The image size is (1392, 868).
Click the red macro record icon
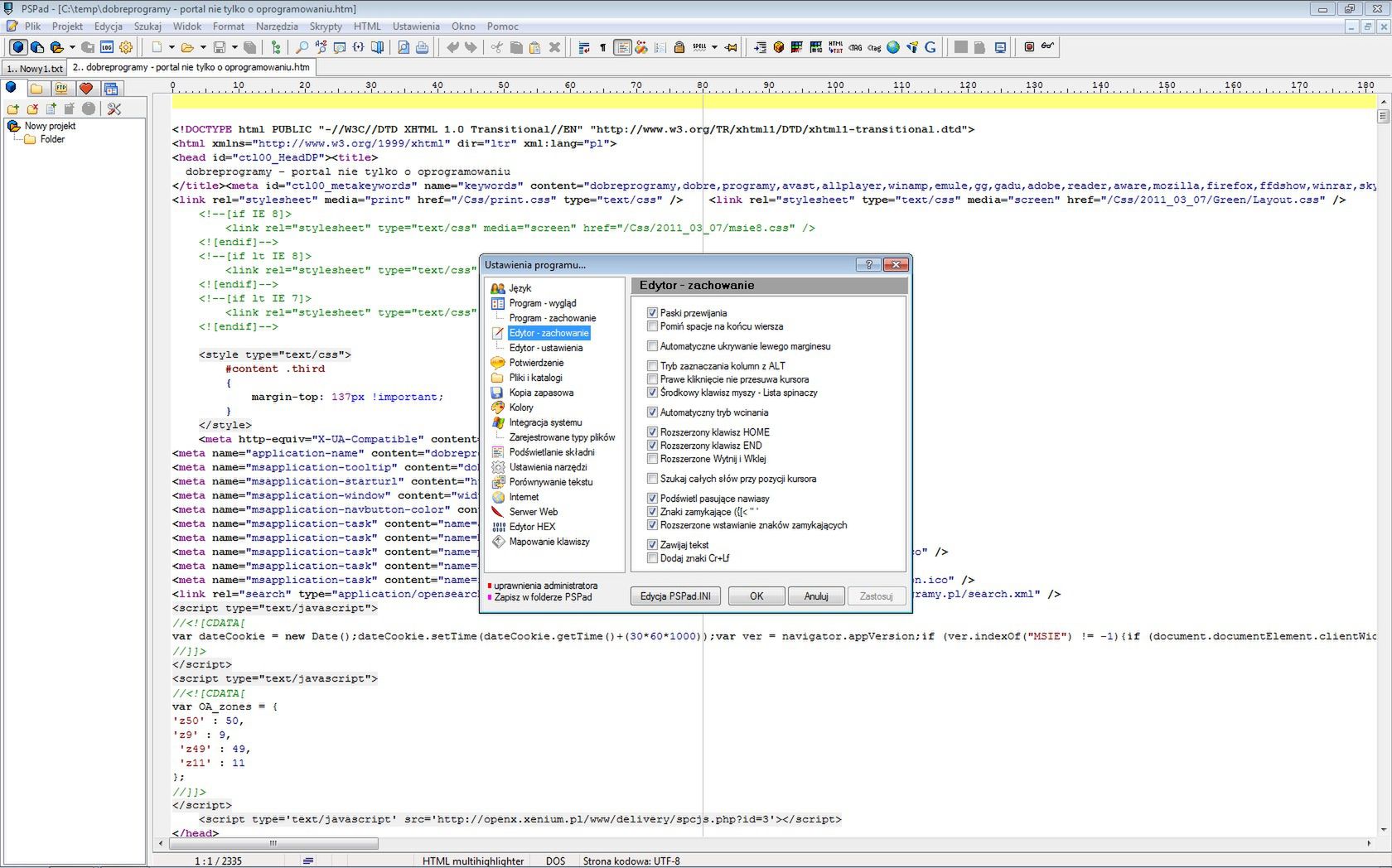coord(1029,47)
